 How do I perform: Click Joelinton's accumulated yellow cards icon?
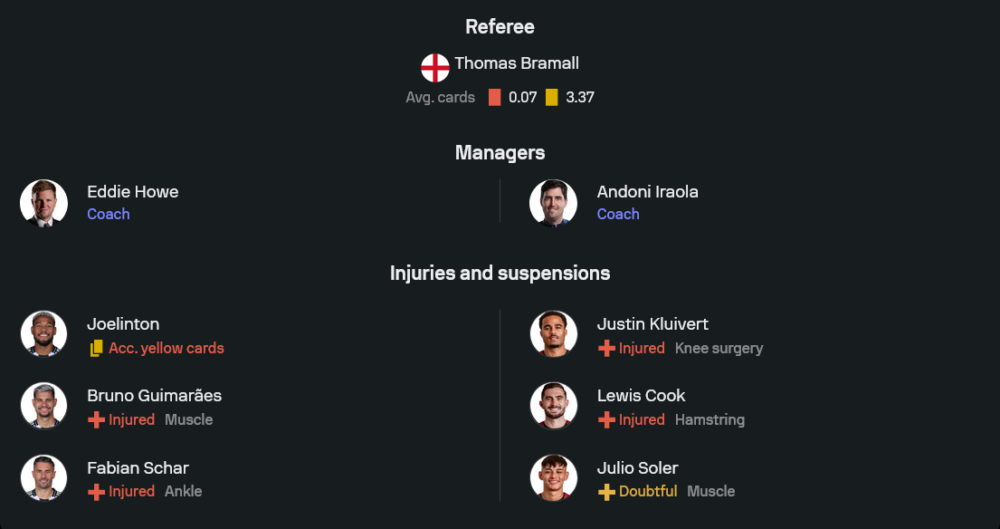pyautogui.click(x=96, y=349)
